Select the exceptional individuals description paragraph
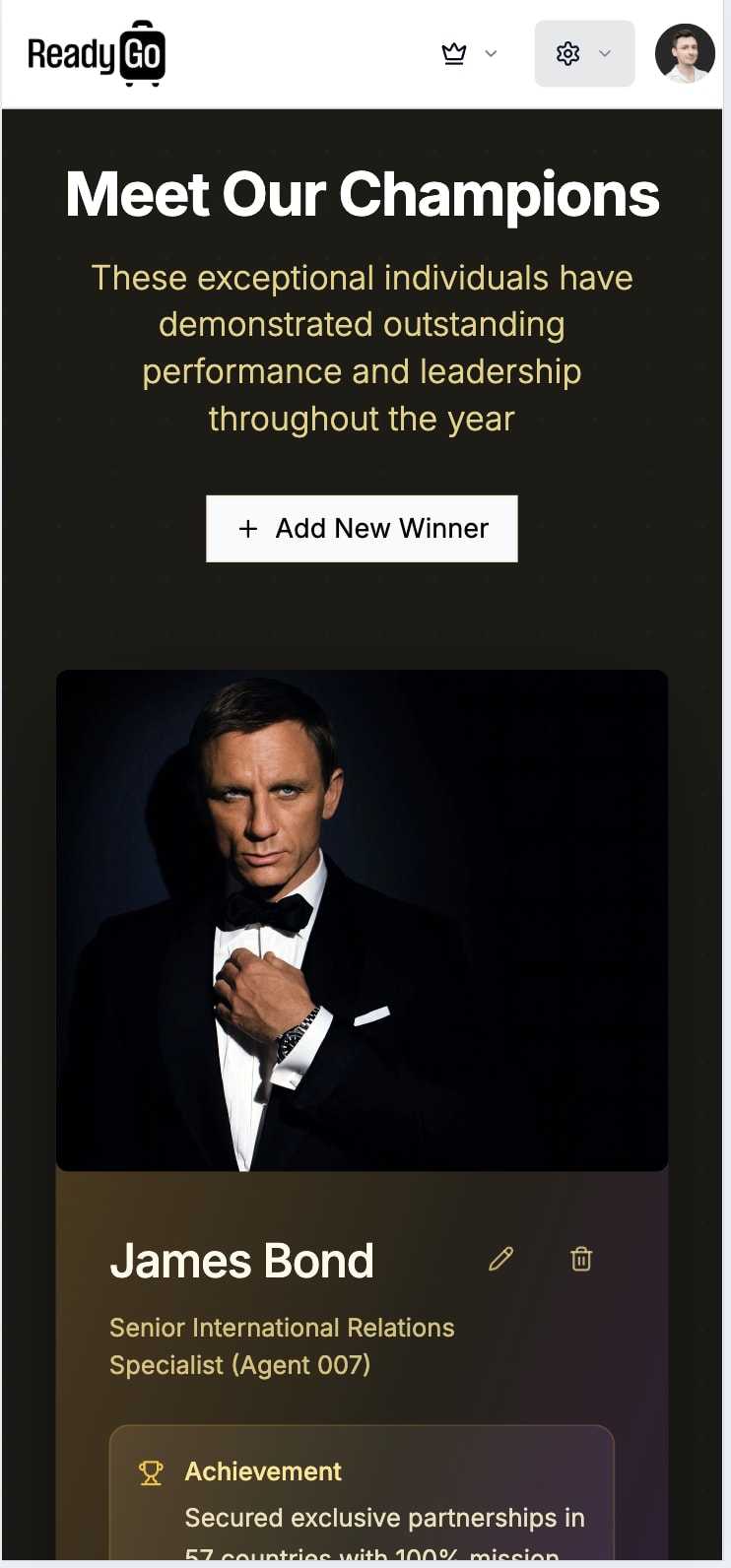 (362, 348)
